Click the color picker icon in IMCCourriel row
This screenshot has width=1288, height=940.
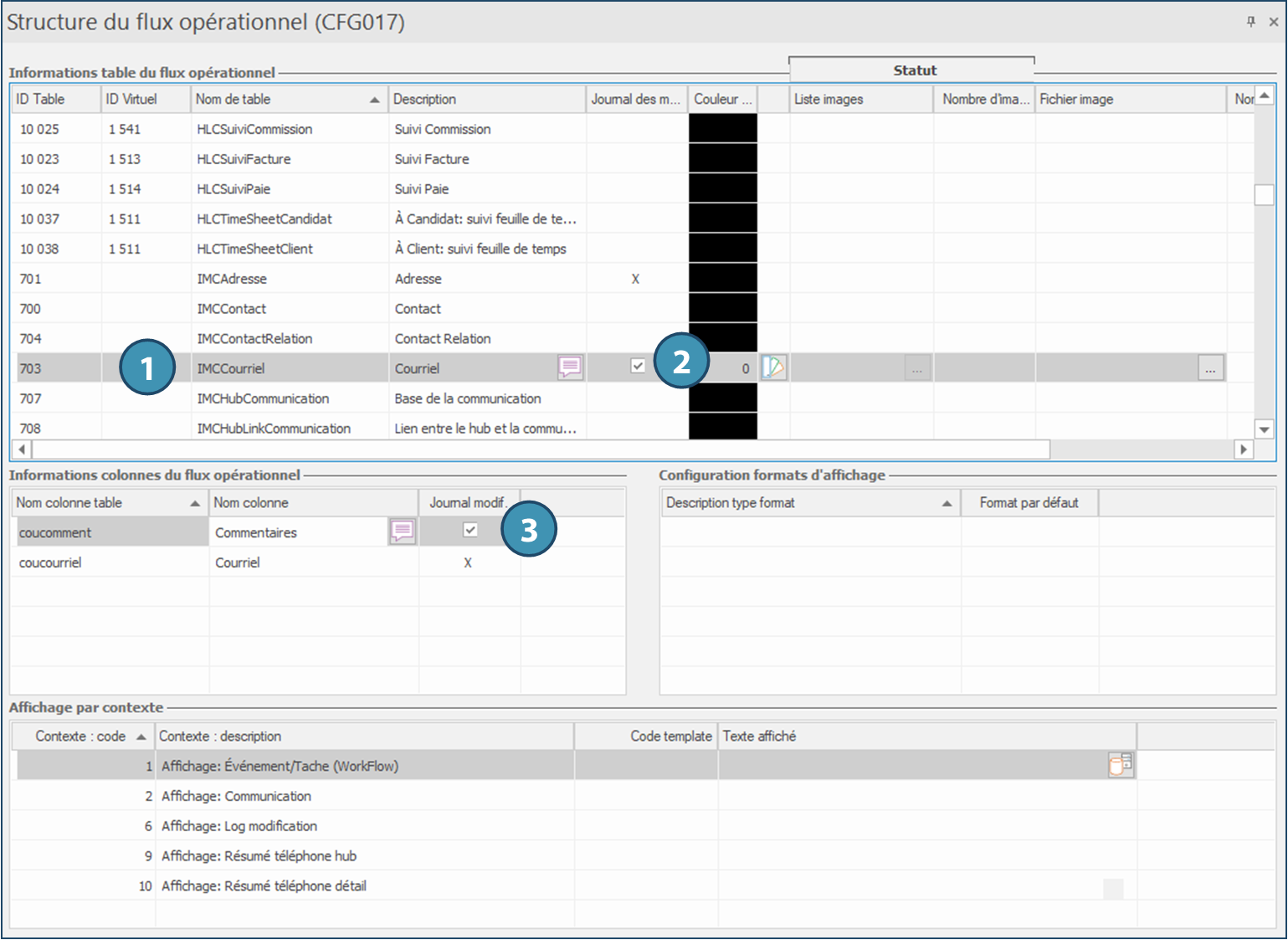coord(774,367)
